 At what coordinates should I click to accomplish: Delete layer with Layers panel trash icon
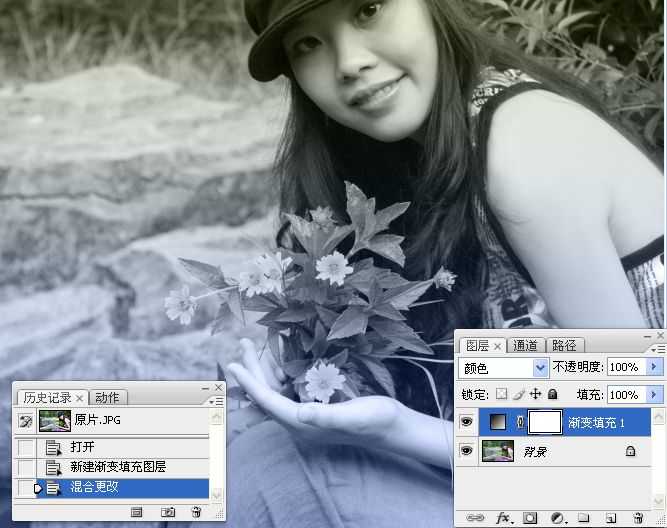638,517
